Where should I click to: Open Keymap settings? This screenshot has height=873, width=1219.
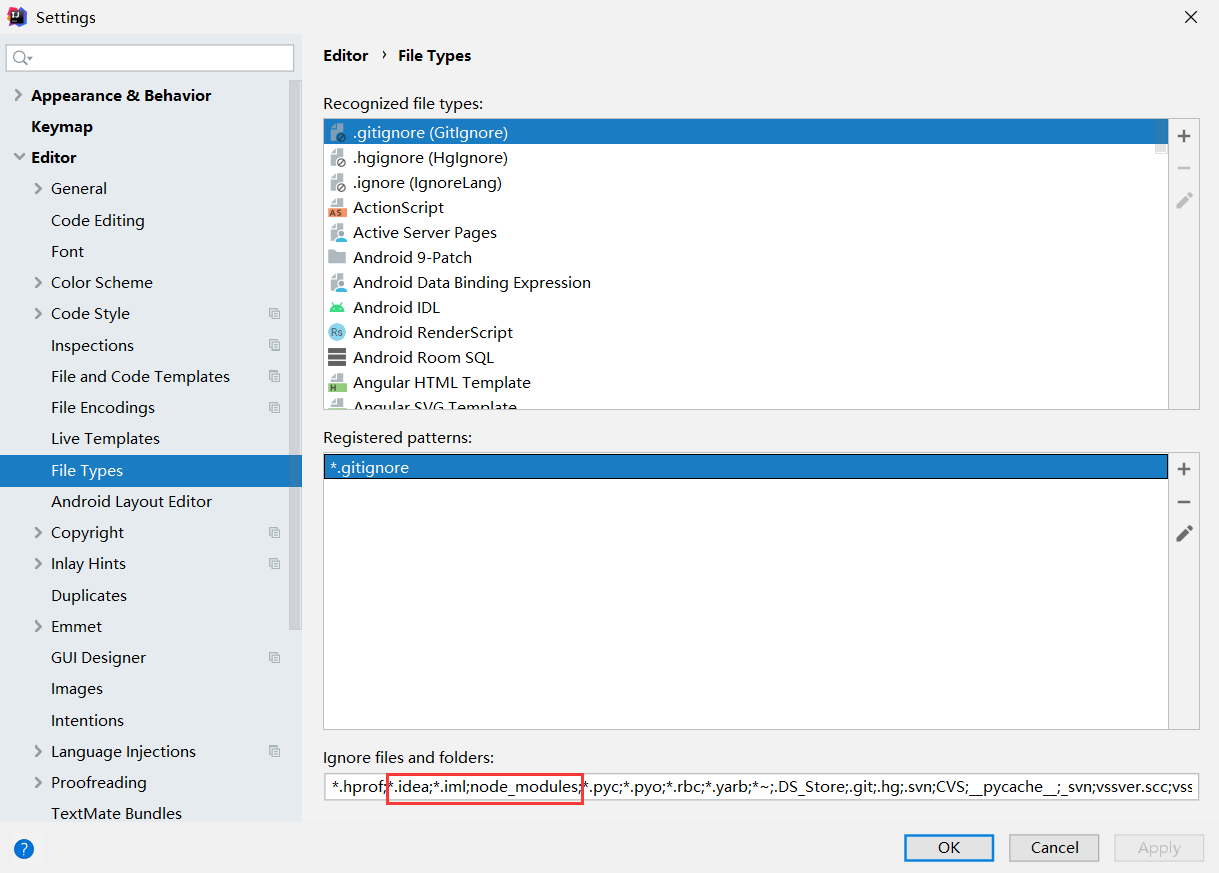[62, 126]
